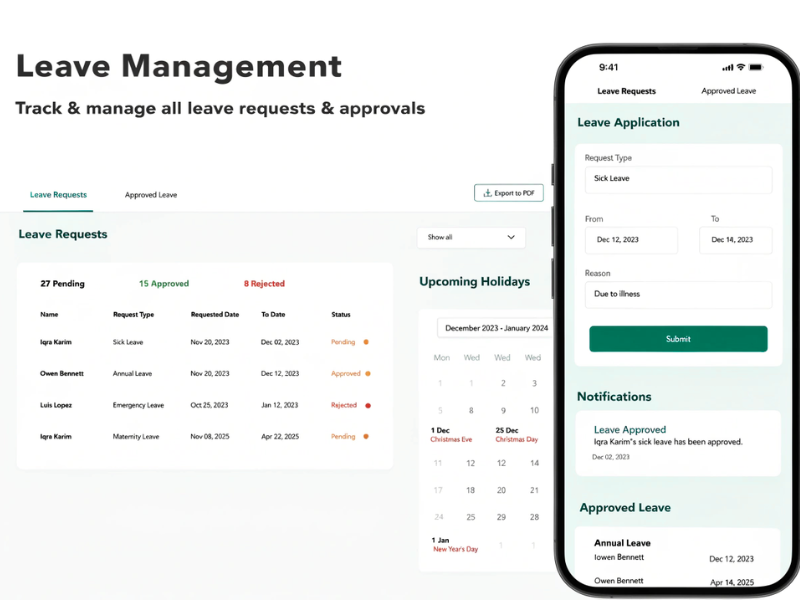Click the red rejected dot on Luis Lopez's row

click(x=368, y=405)
